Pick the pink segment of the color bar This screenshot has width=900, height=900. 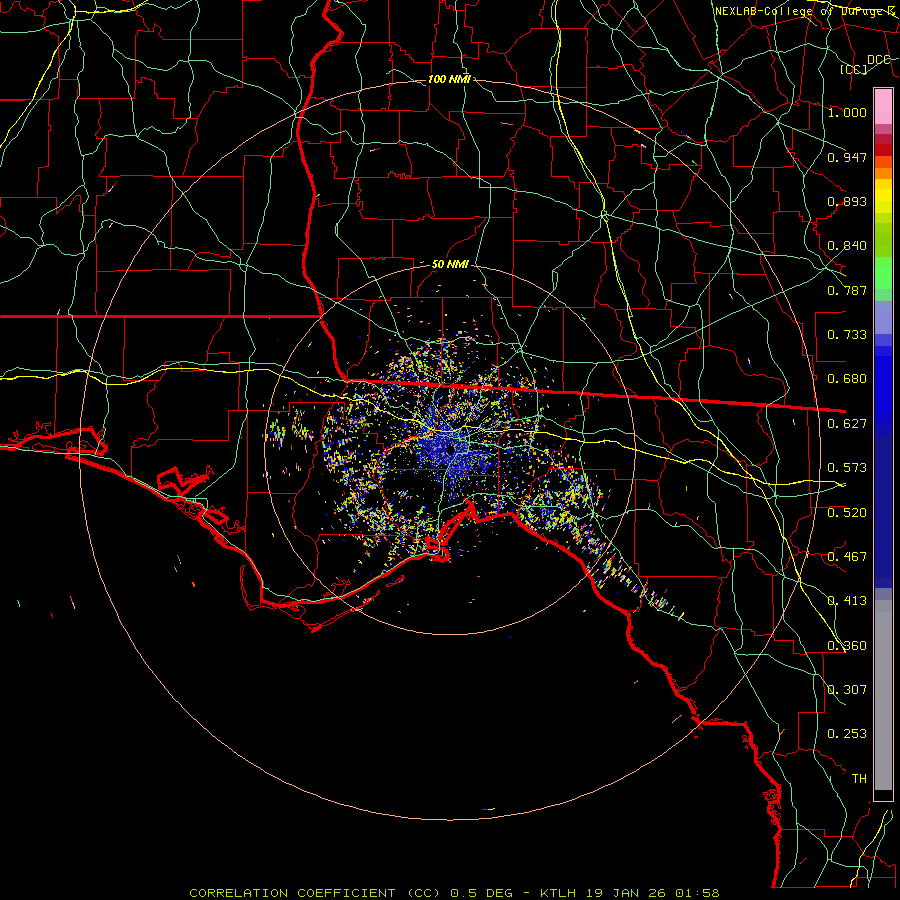(883, 107)
